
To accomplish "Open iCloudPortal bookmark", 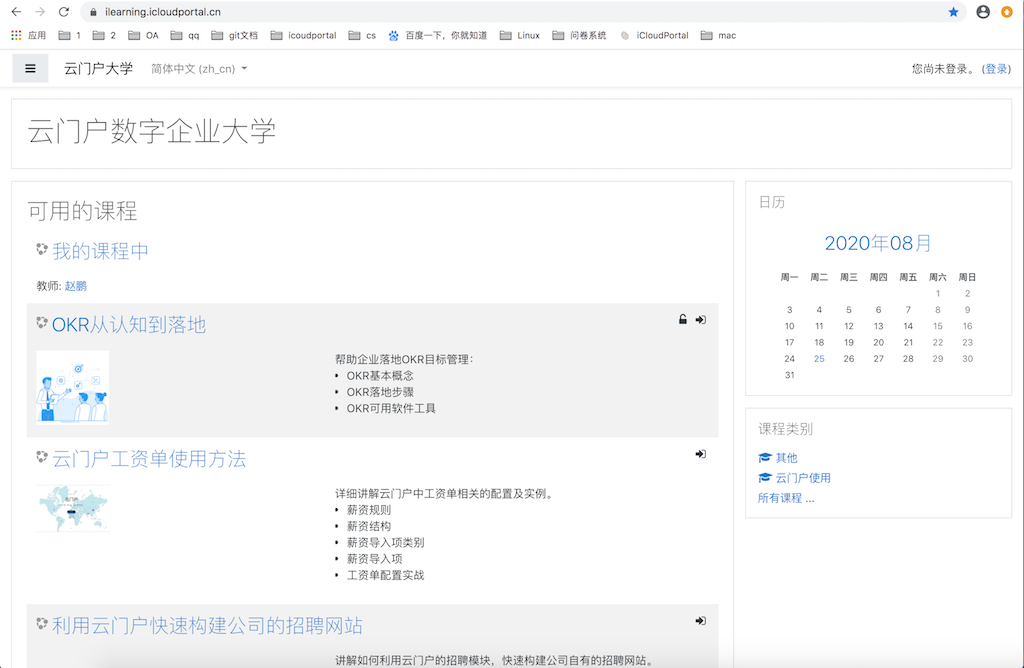I will 654,35.
